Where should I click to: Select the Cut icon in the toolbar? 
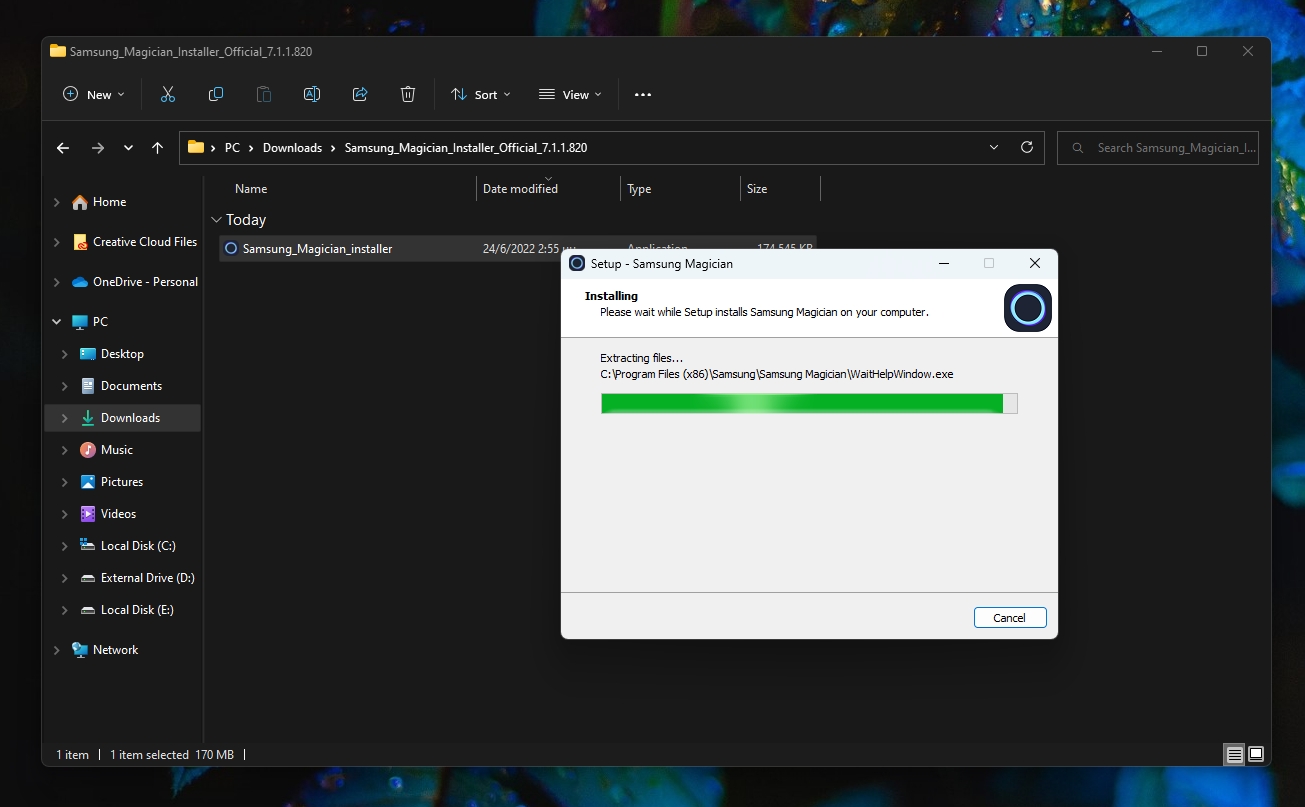click(x=167, y=94)
